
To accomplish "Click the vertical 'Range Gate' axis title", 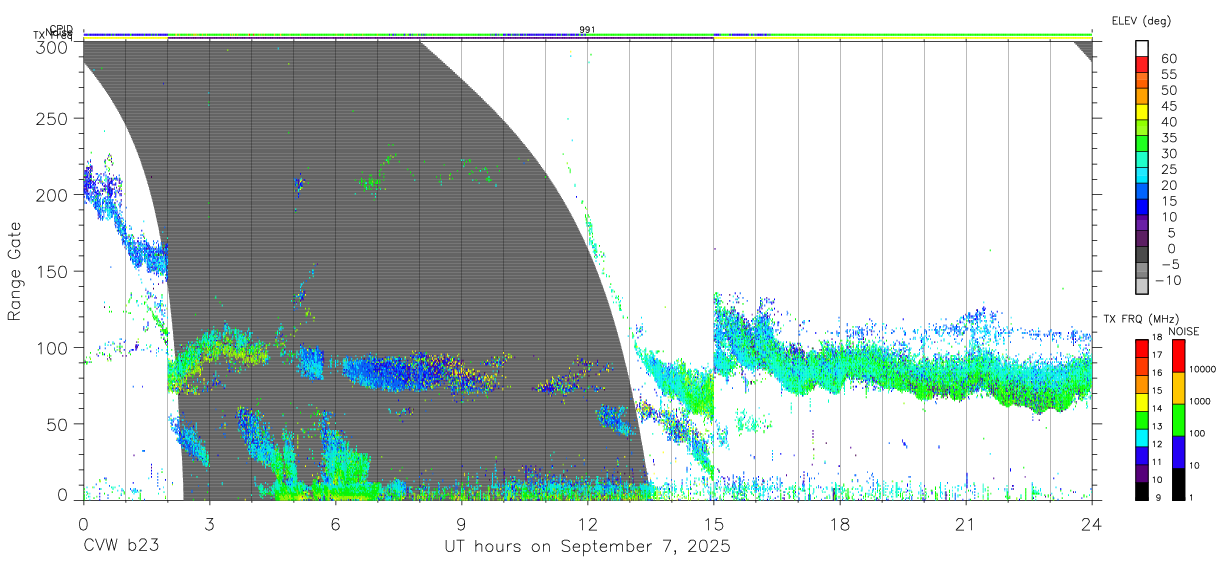I will pyautogui.click(x=15, y=271).
